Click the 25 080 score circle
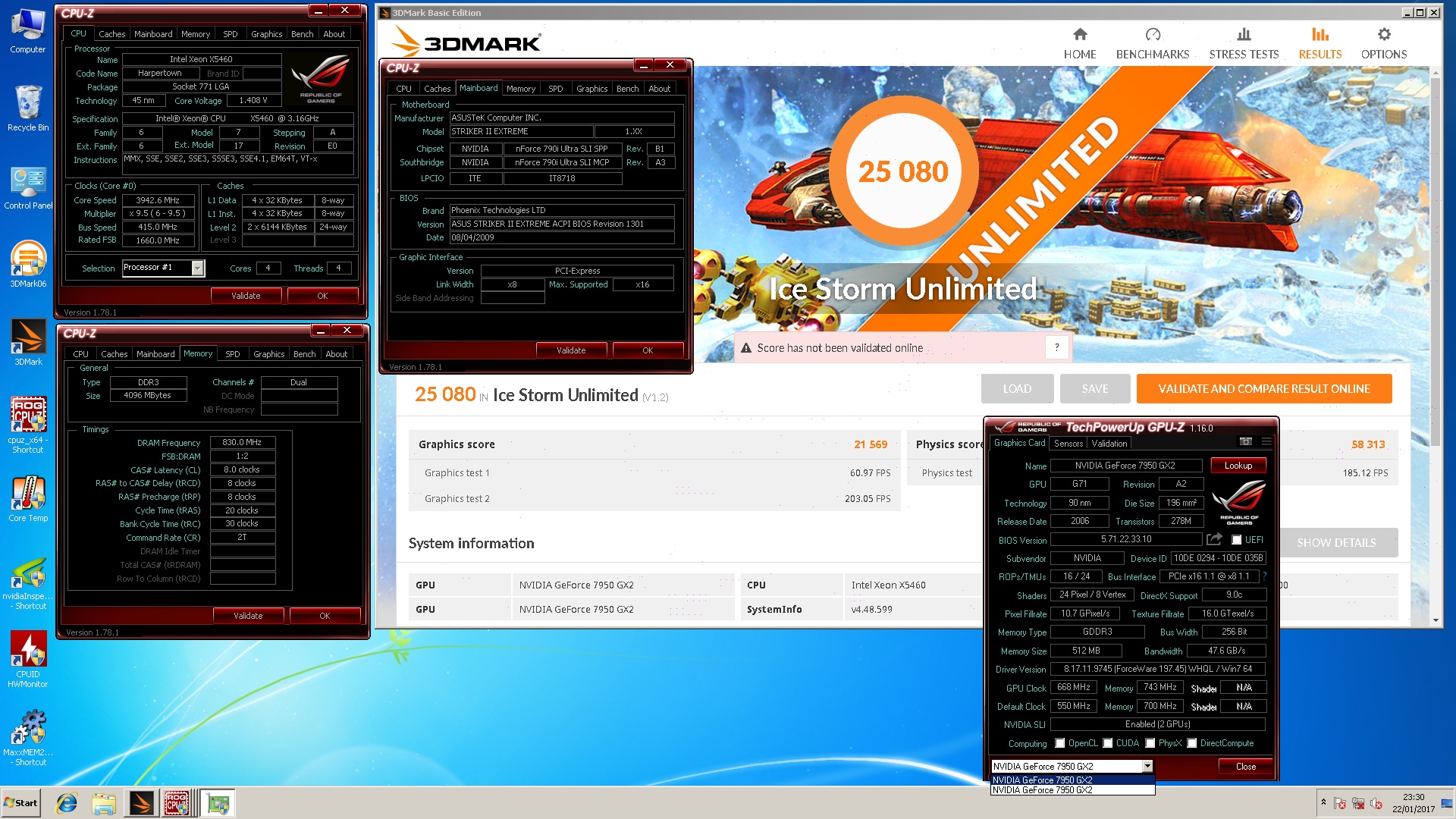 [x=903, y=171]
